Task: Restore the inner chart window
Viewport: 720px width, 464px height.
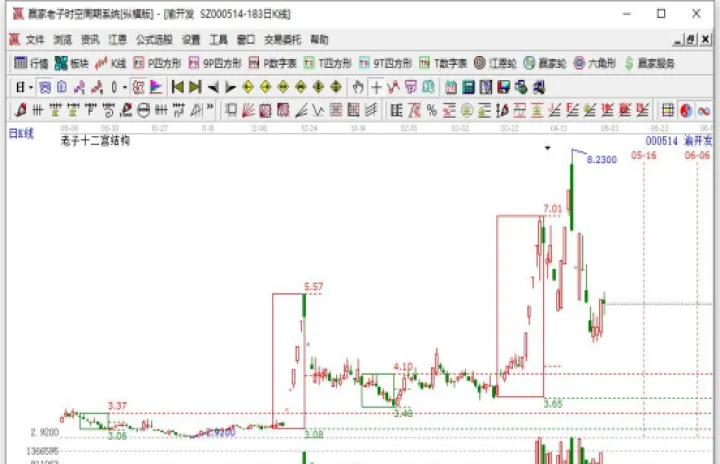Action: (x=691, y=40)
